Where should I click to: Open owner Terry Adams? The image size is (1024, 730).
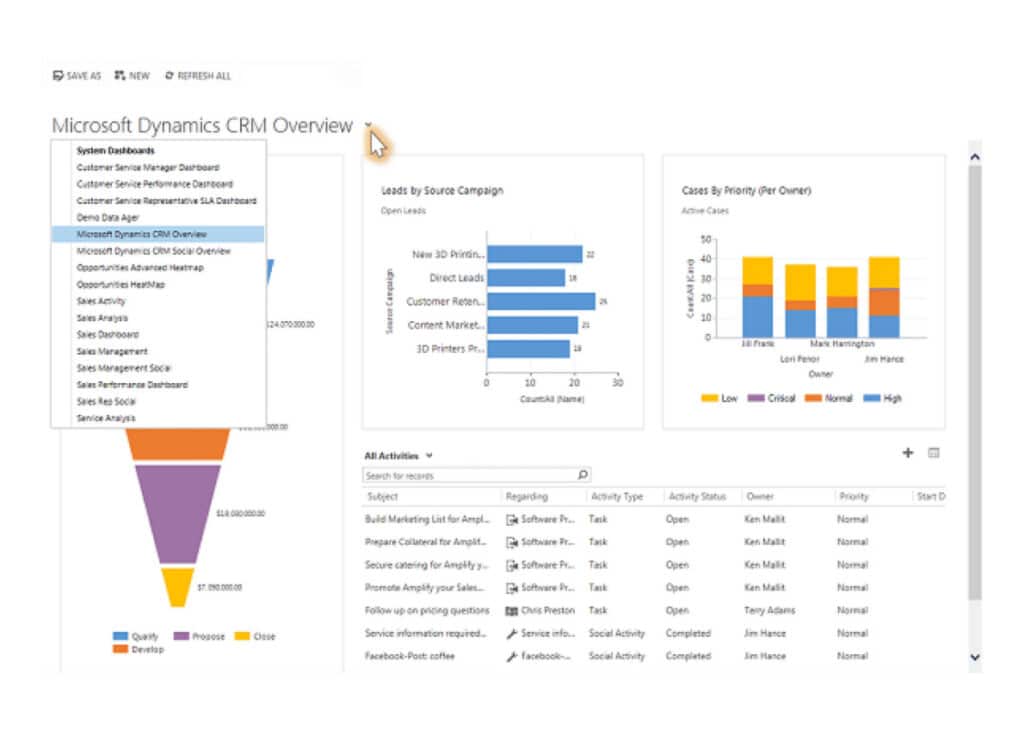point(769,611)
